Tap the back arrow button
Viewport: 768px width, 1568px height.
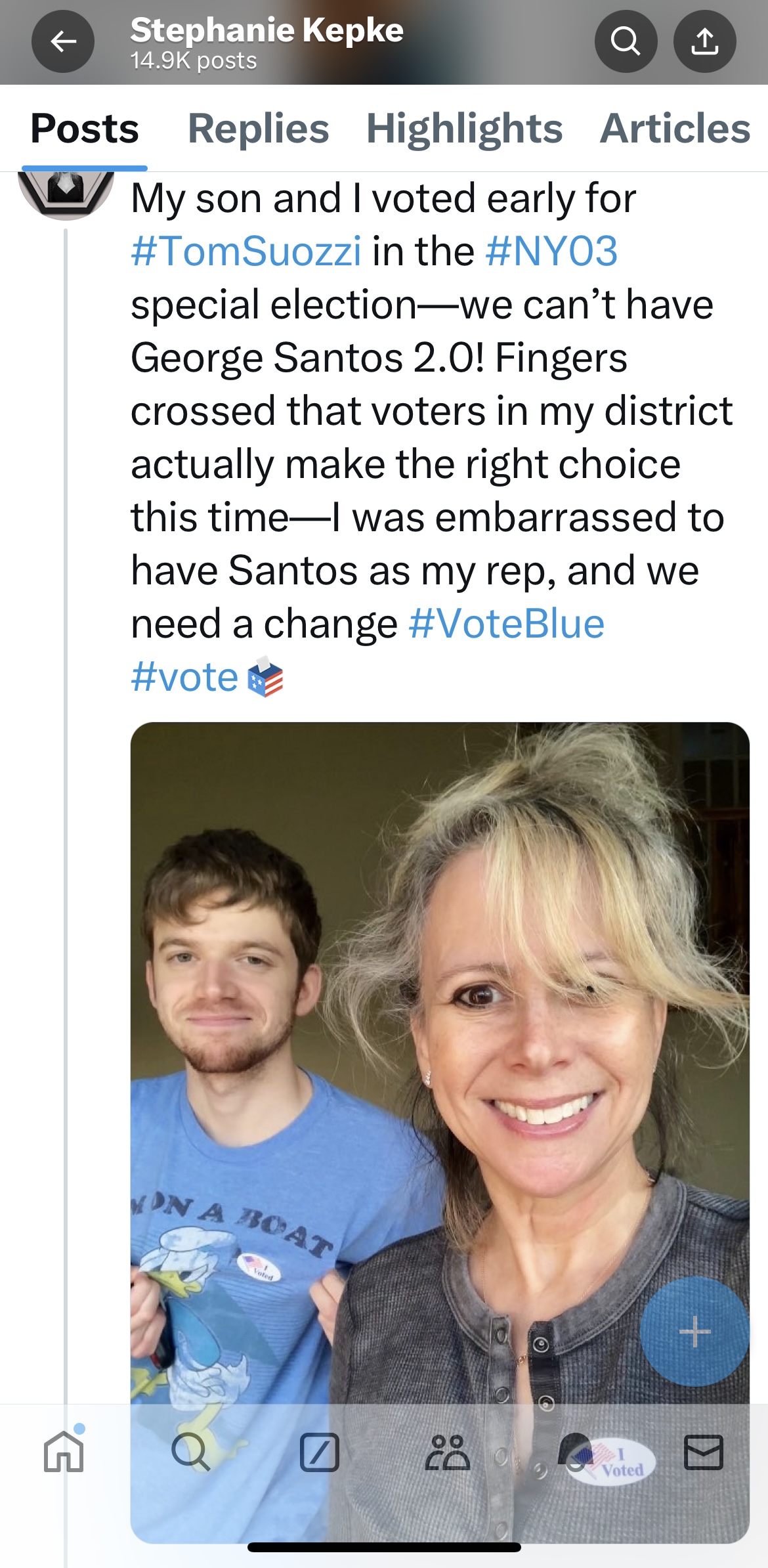(x=63, y=41)
